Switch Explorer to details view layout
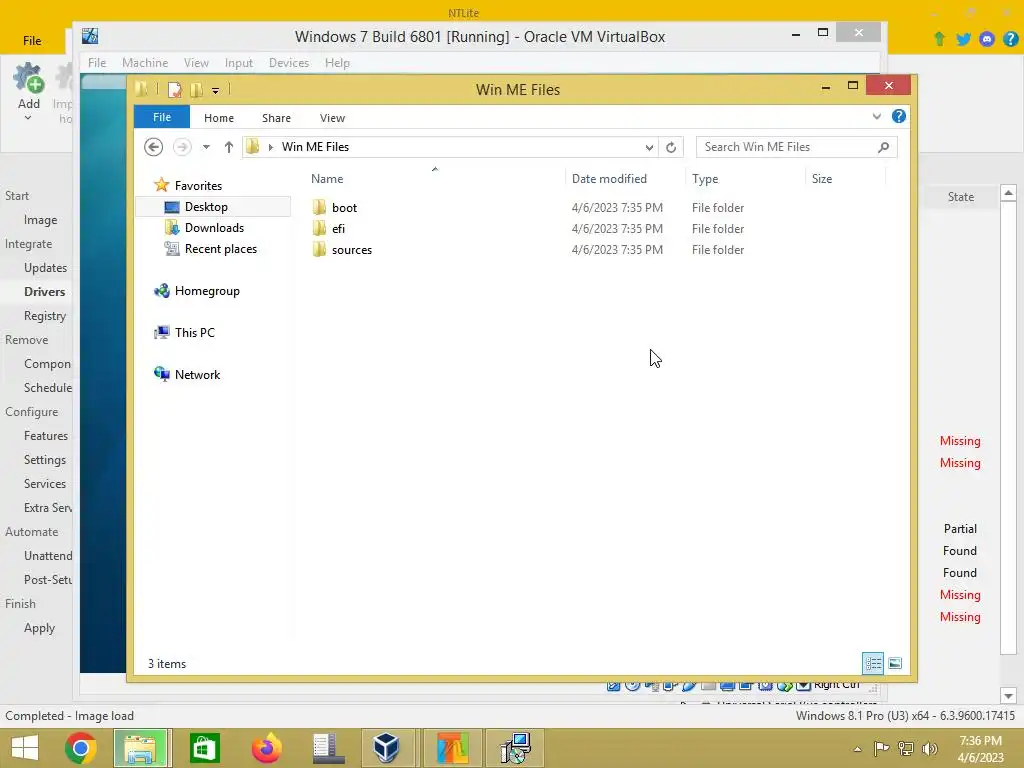The image size is (1024, 768). point(873,664)
